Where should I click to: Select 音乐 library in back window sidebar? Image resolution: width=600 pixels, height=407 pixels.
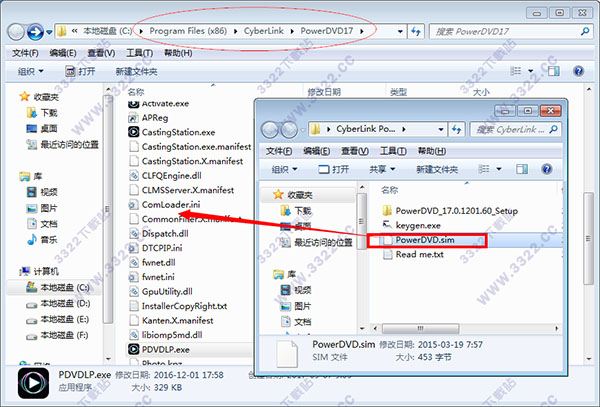[x=42, y=240]
